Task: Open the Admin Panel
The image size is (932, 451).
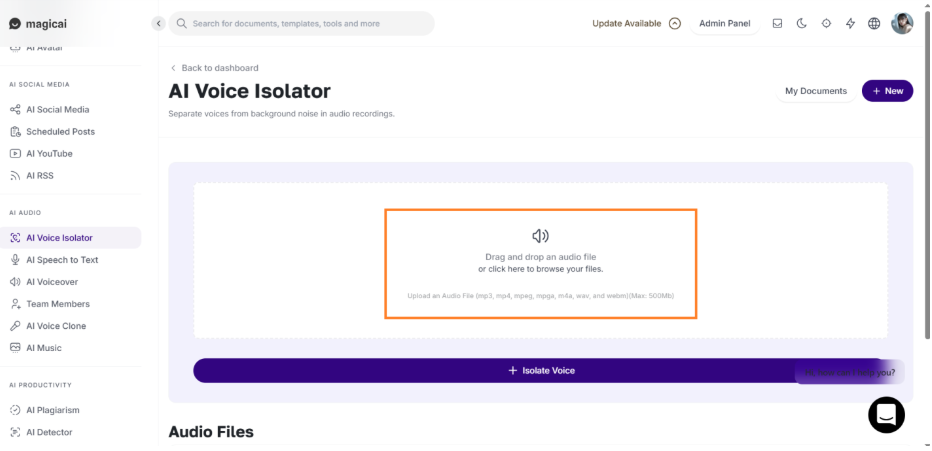Action: coord(725,24)
